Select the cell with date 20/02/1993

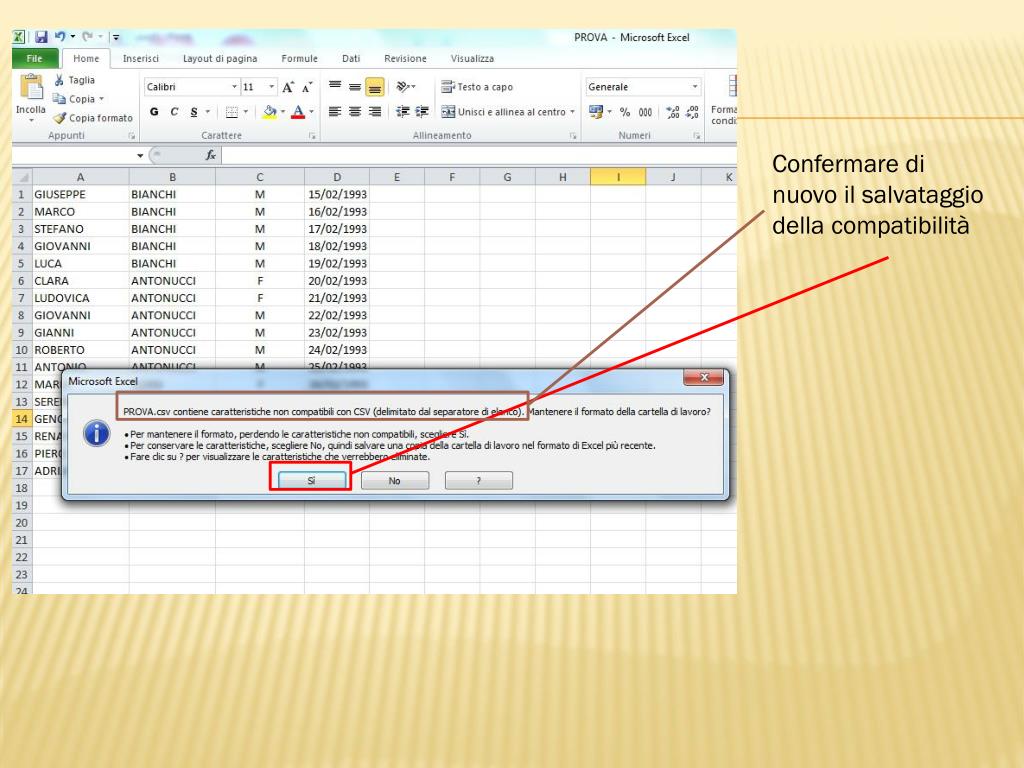[x=337, y=281]
